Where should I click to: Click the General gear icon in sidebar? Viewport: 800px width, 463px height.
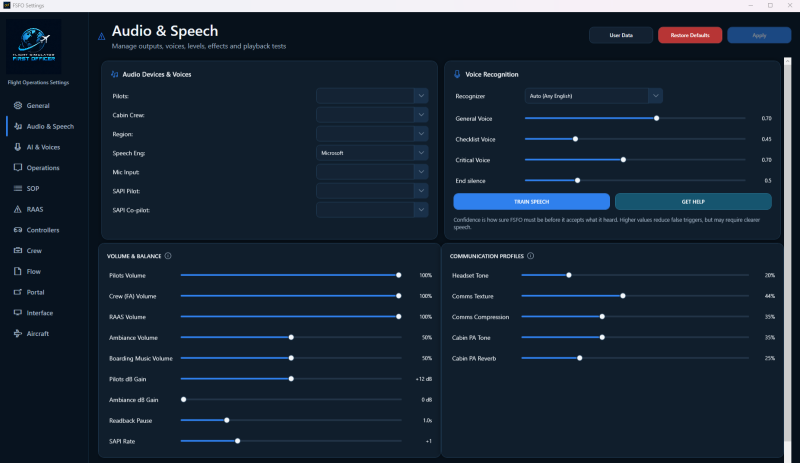click(18, 105)
